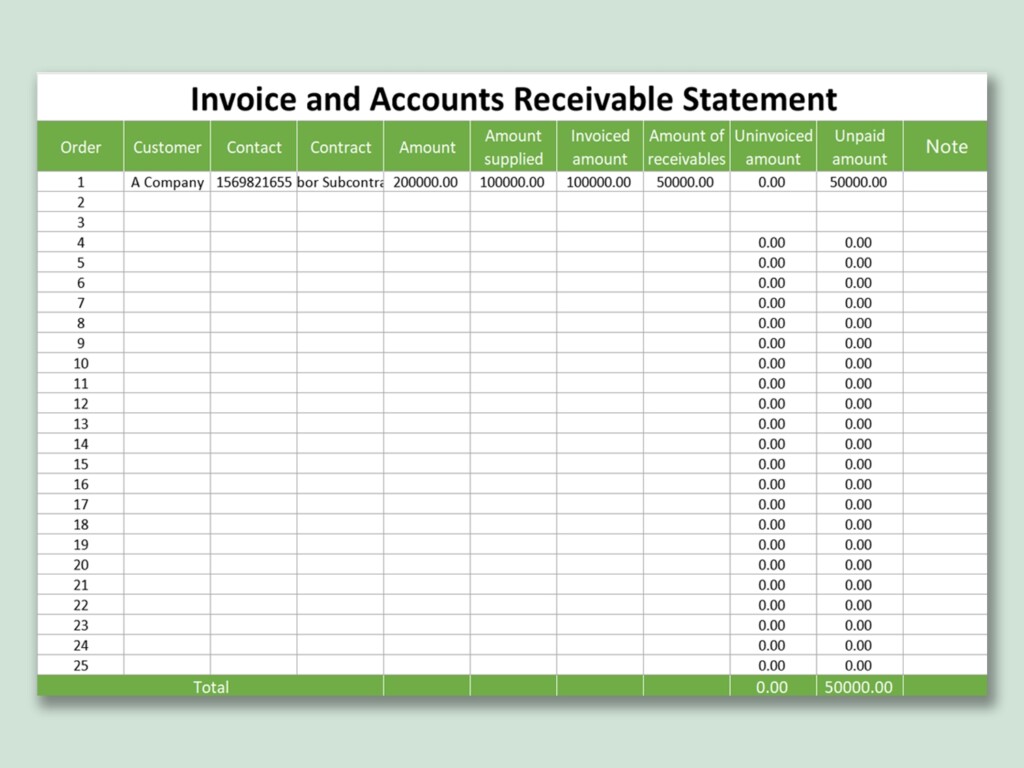Select the Contract column header

click(x=340, y=147)
